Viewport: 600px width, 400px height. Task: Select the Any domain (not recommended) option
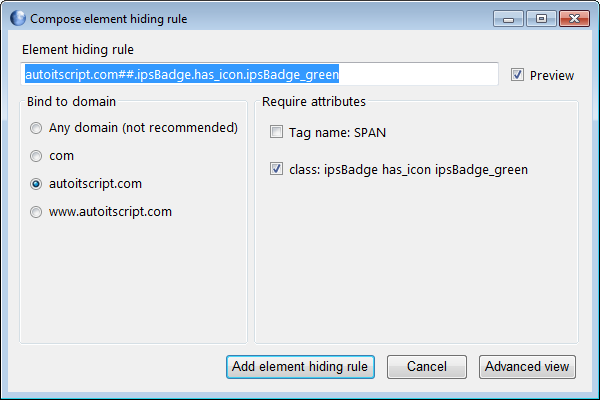tap(36, 128)
